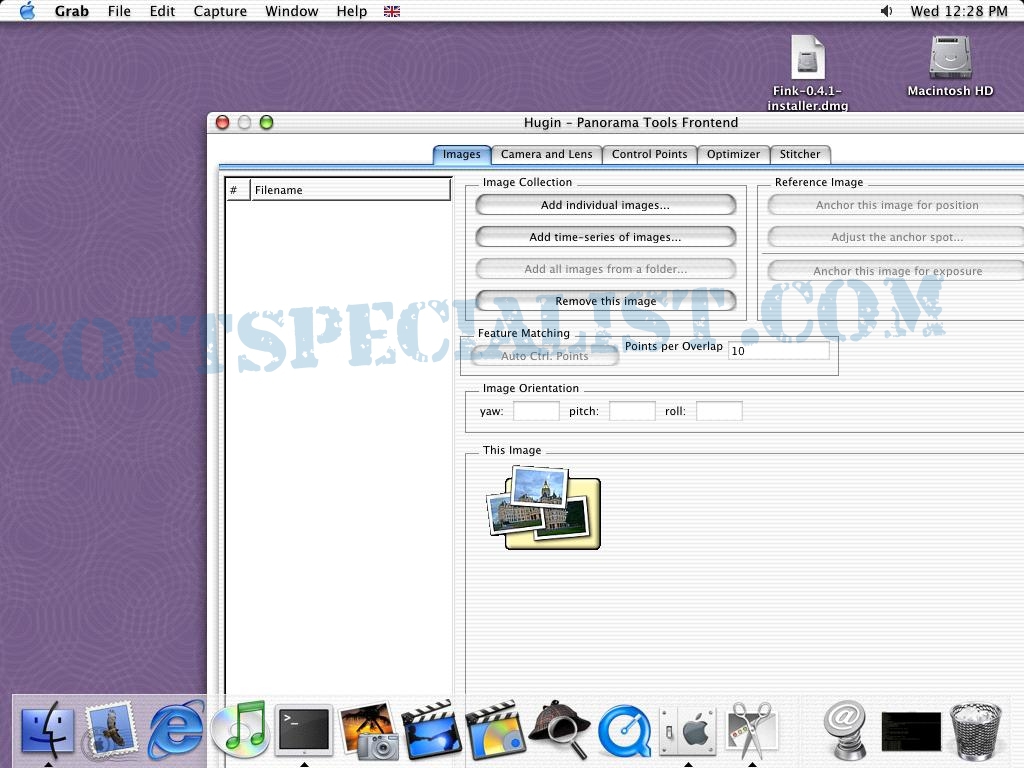Switch to Terminal via dock icon

click(x=304, y=730)
